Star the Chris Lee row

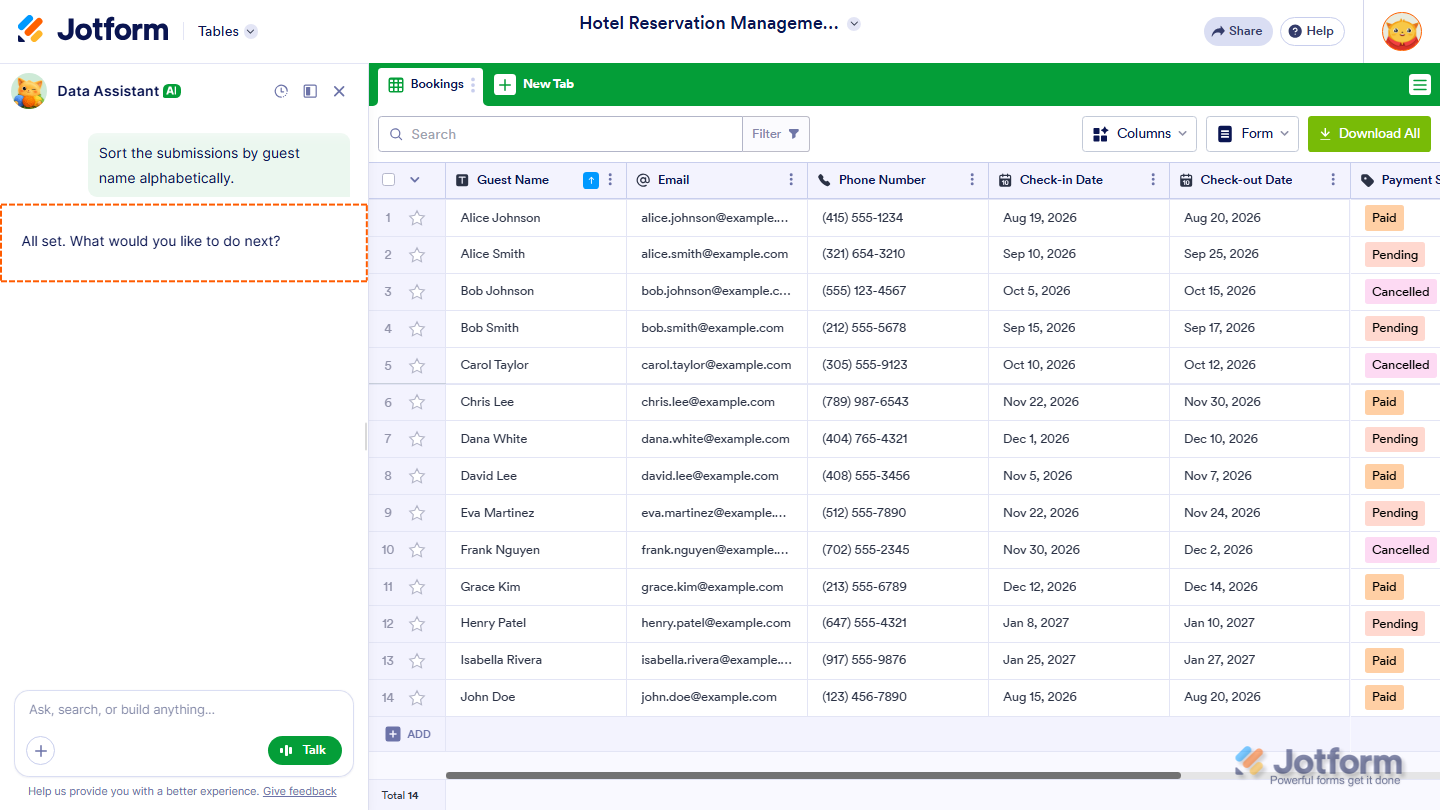(x=417, y=402)
